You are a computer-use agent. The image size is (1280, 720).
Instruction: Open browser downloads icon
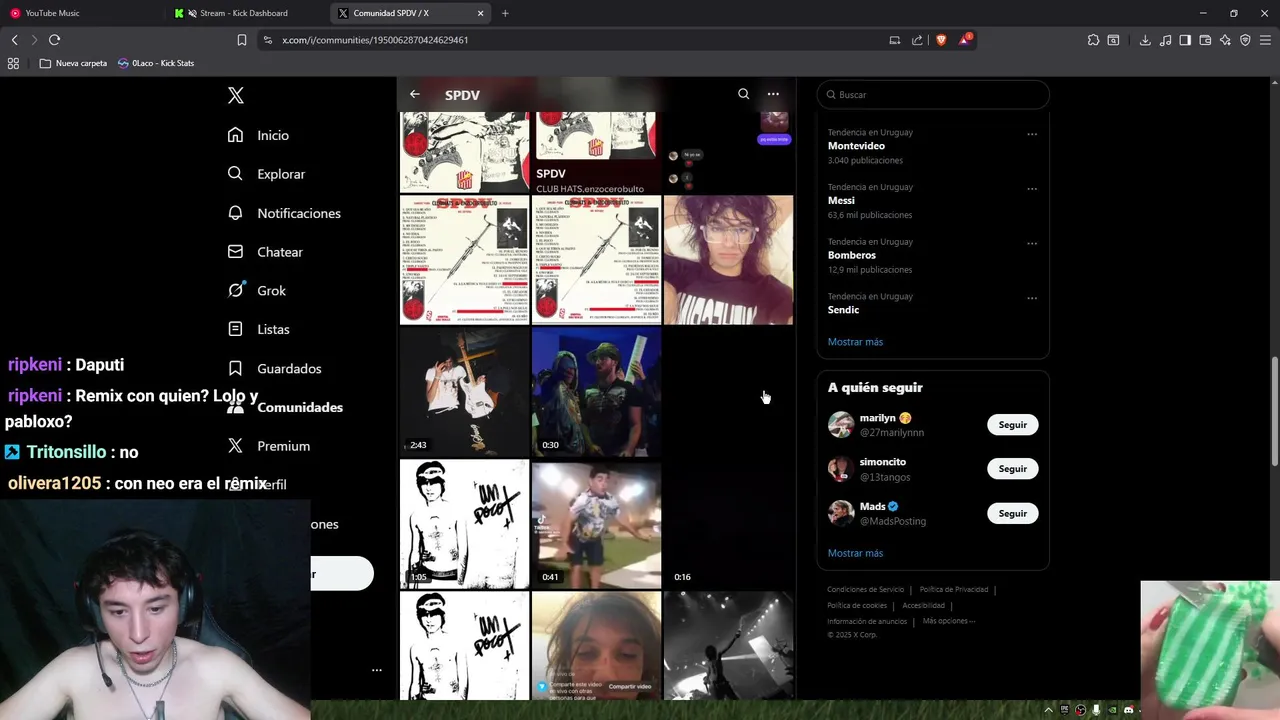1145,40
